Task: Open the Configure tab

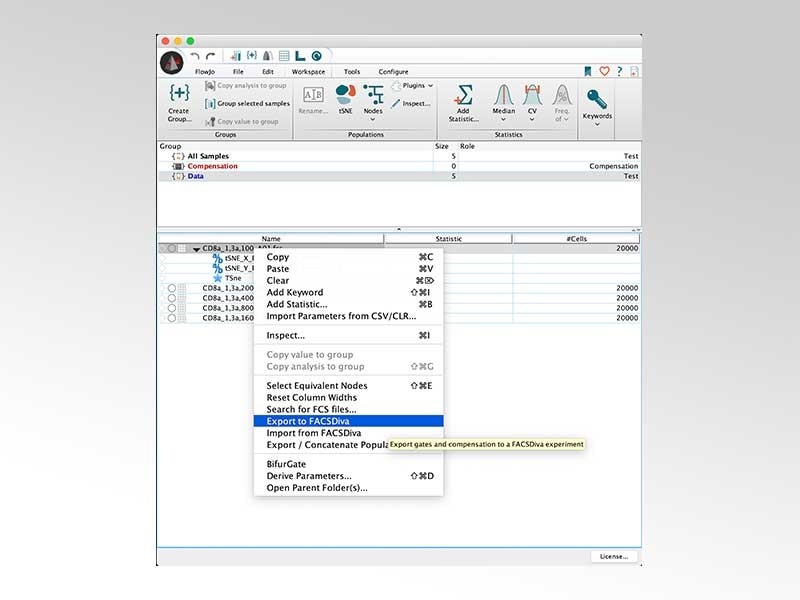Action: [393, 72]
